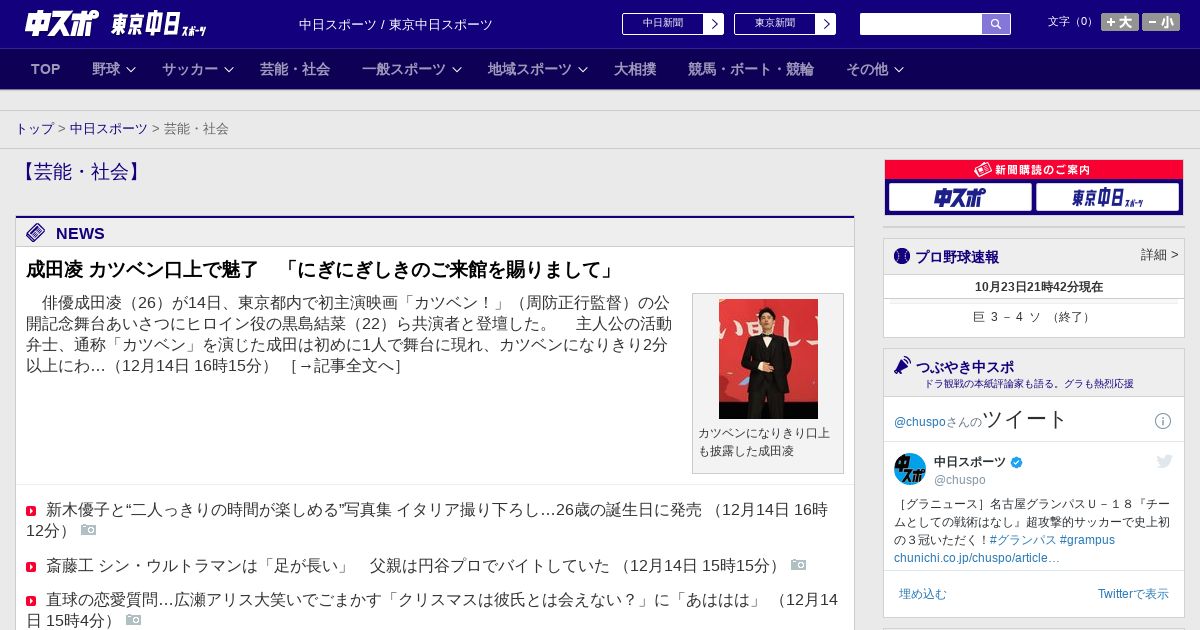Click the 10月23日21時42分現在 timestamp text

coord(1039,287)
